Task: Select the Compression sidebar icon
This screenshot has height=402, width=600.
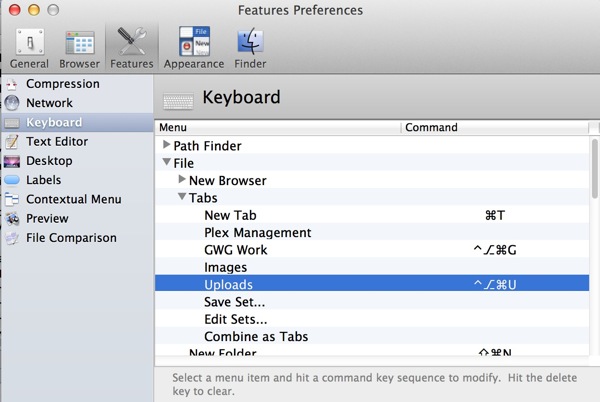Action: pyautogui.click(x=12, y=84)
